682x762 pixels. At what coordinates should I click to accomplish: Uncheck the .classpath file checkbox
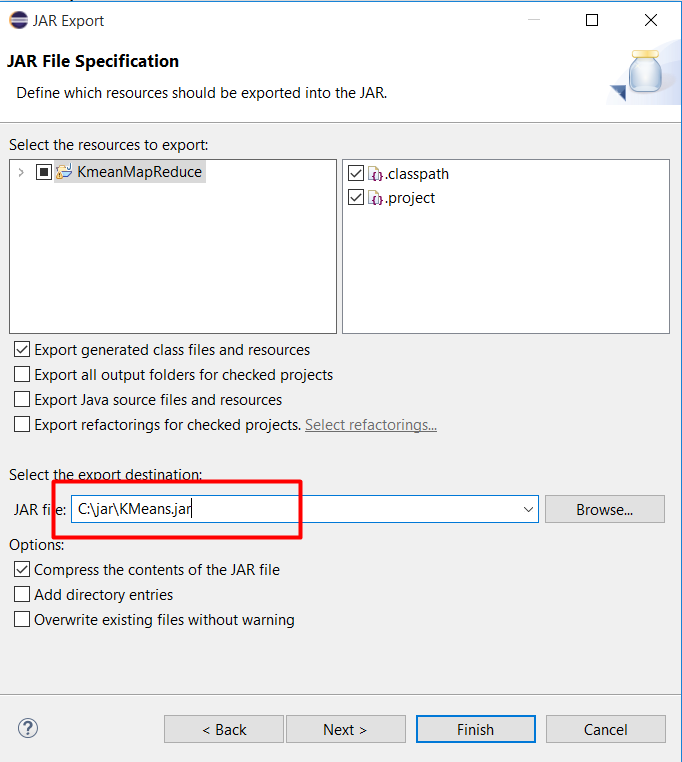point(356,174)
